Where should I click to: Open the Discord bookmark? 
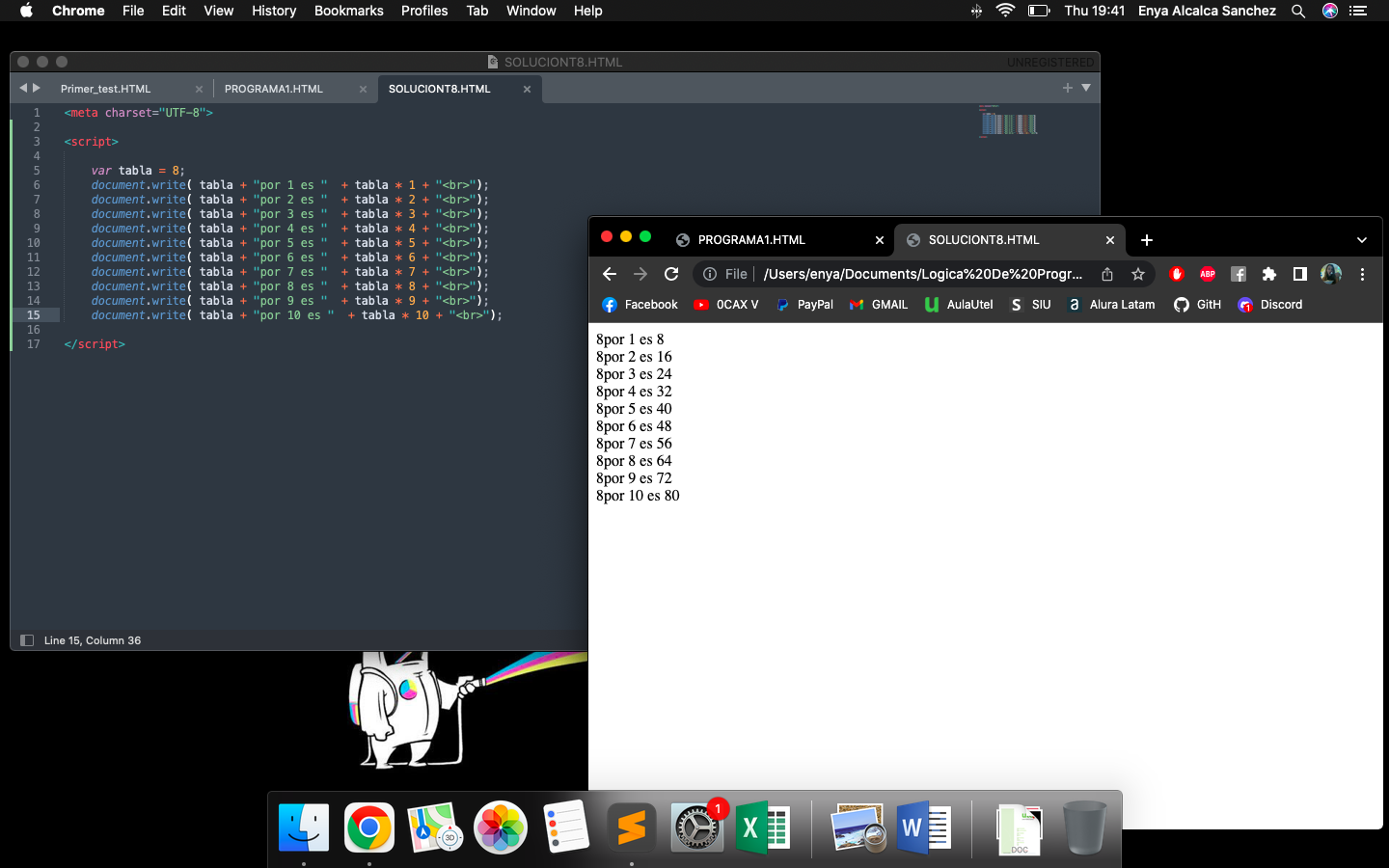tap(1270, 305)
